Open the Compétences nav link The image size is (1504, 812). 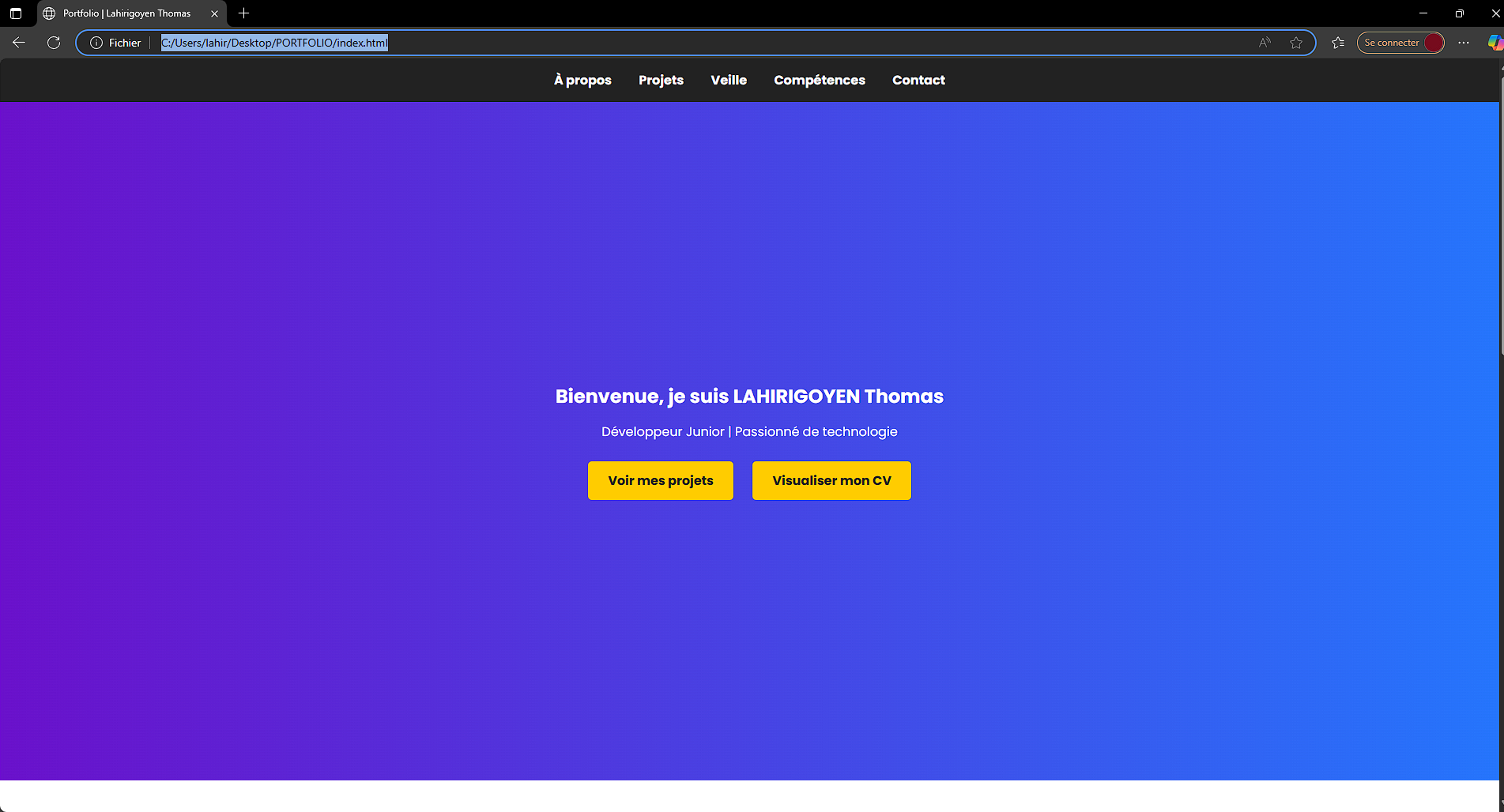820,80
